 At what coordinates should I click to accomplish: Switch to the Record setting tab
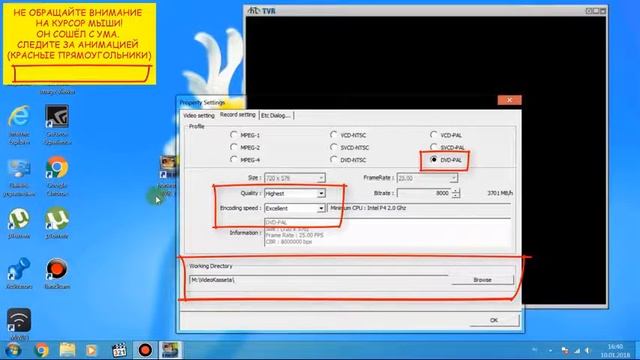(x=238, y=115)
